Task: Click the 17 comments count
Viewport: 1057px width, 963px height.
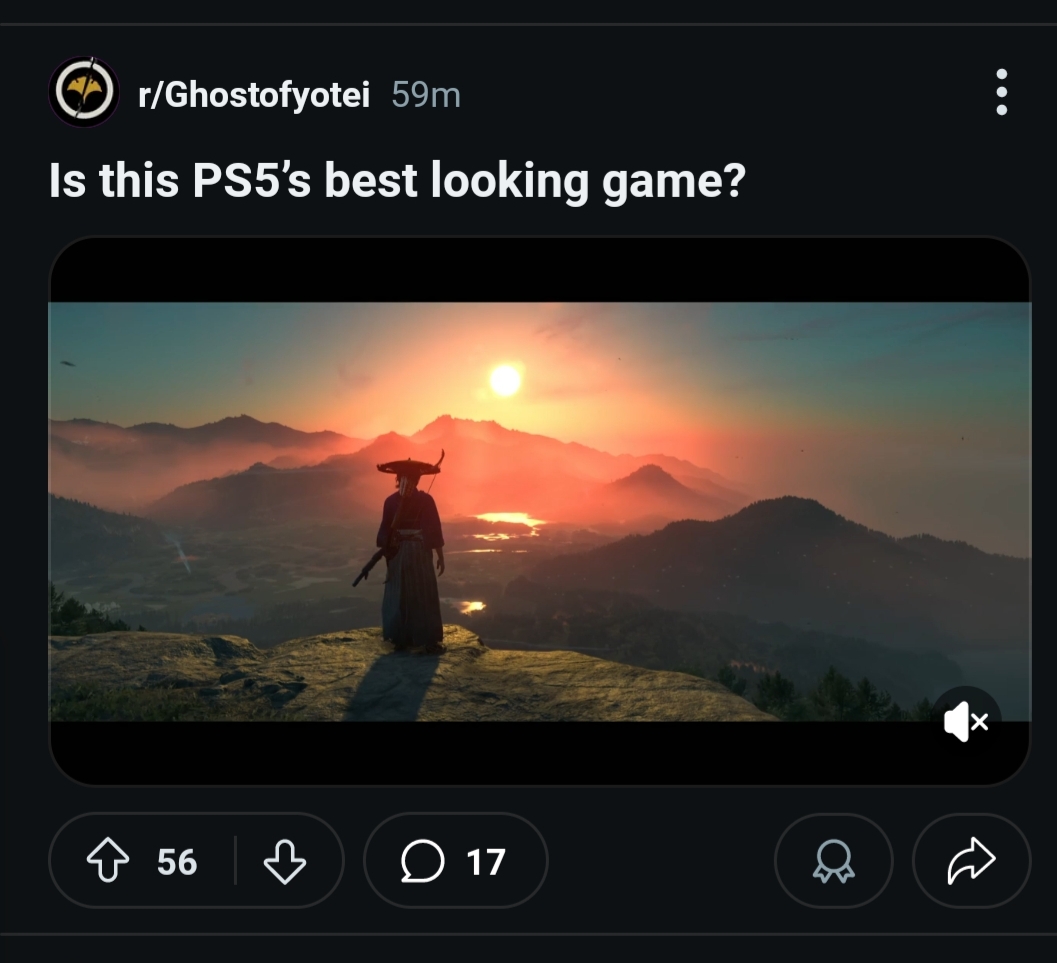Action: tap(486, 862)
